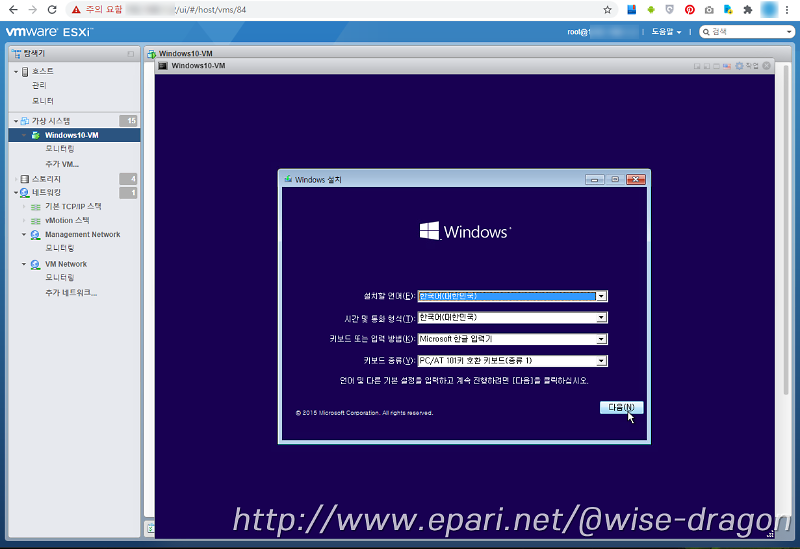Click the 다음(N) button in Windows setup
Viewport: 800px width, 549px height.
(x=621, y=407)
